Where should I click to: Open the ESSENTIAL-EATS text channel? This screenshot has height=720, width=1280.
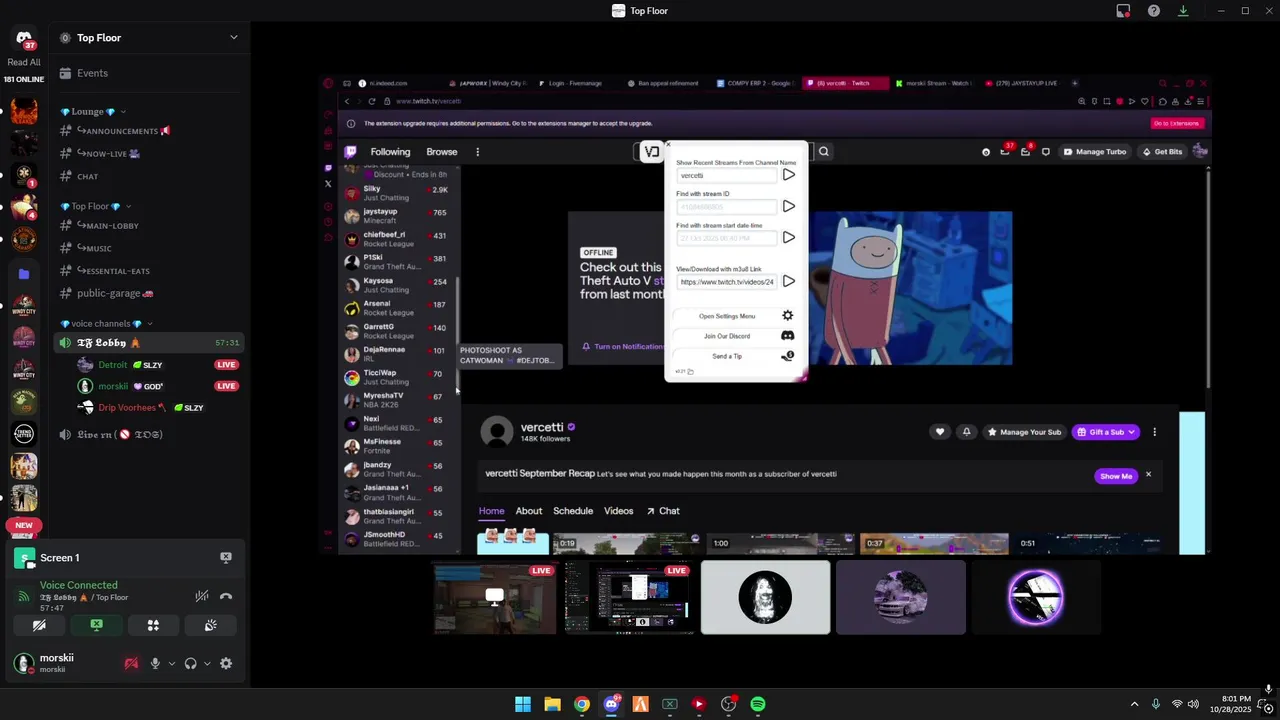pos(150,271)
